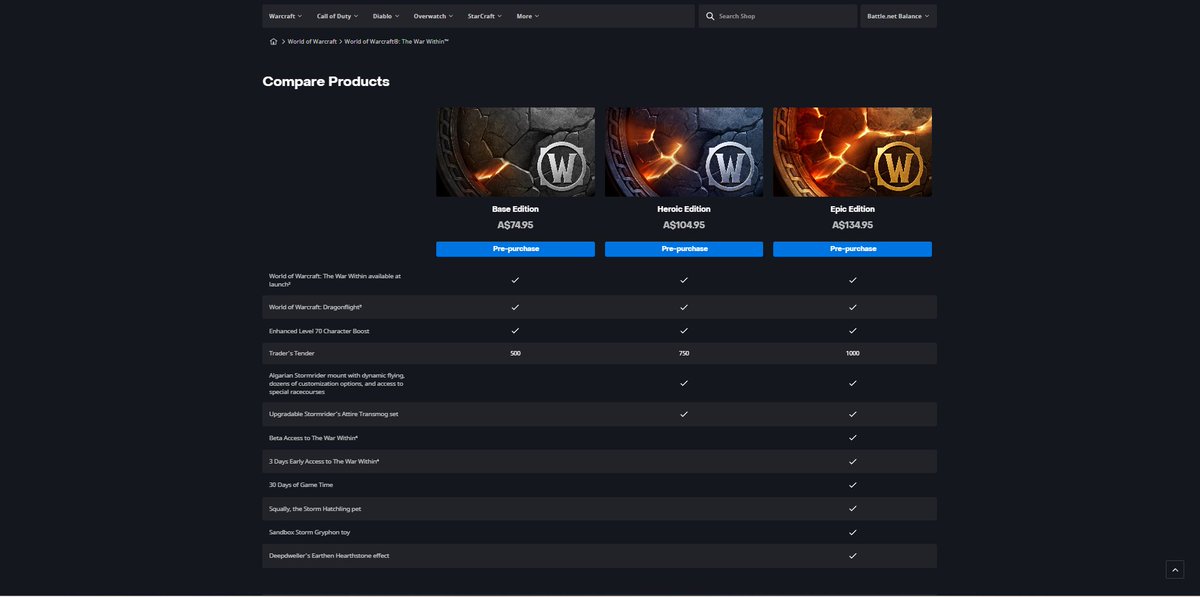The image size is (1200, 597).
Task: Click Squally, the Storm Hatchling pet label
Action: pos(315,509)
